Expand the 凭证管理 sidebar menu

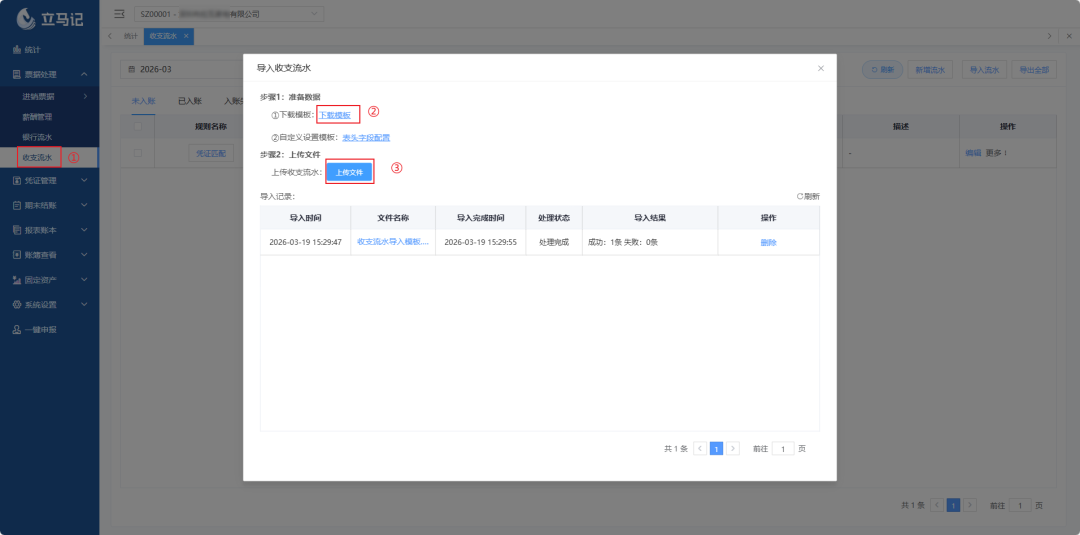(48, 180)
